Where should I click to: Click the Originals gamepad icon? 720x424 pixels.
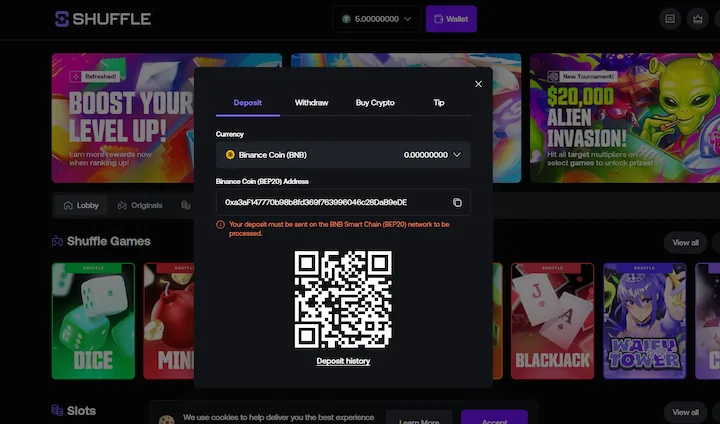coord(122,205)
